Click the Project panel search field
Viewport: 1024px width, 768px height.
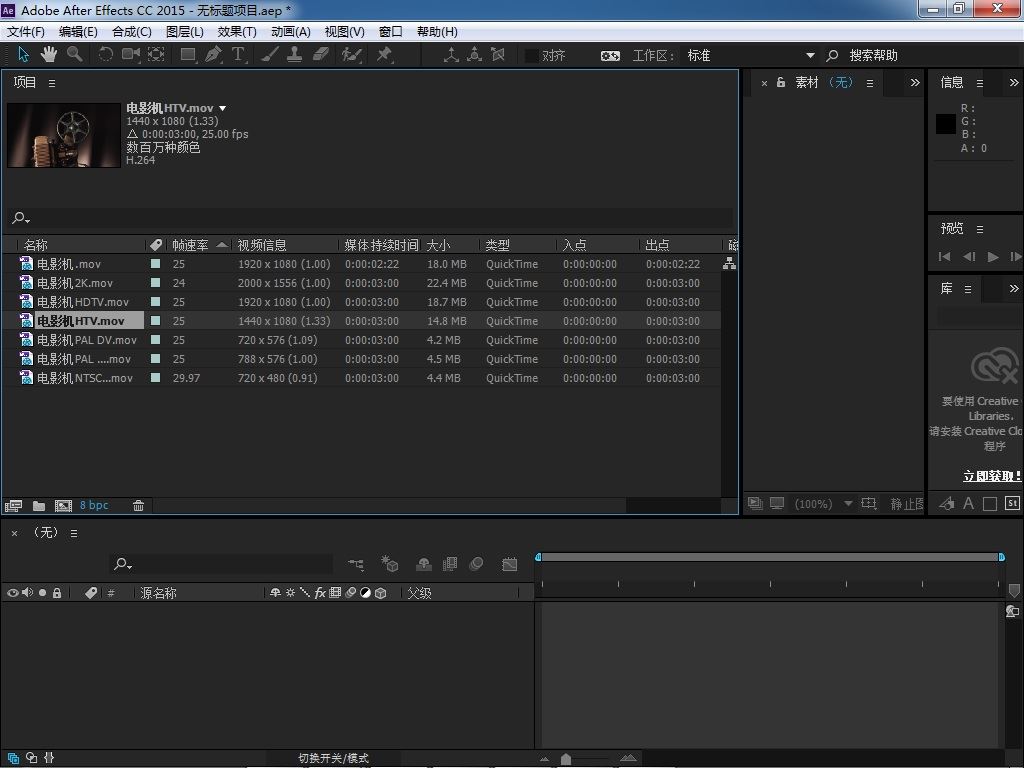tap(369, 218)
